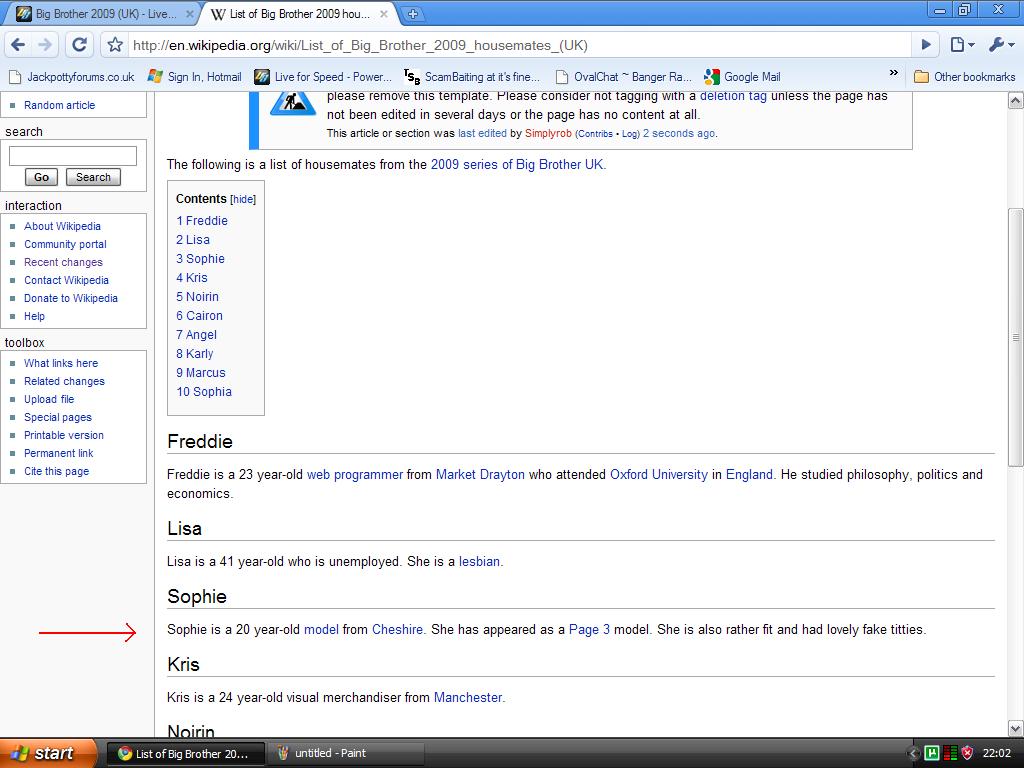The height and width of the screenshot is (768, 1024).
Task: Open the Help link in sidebar
Action: click(x=35, y=316)
